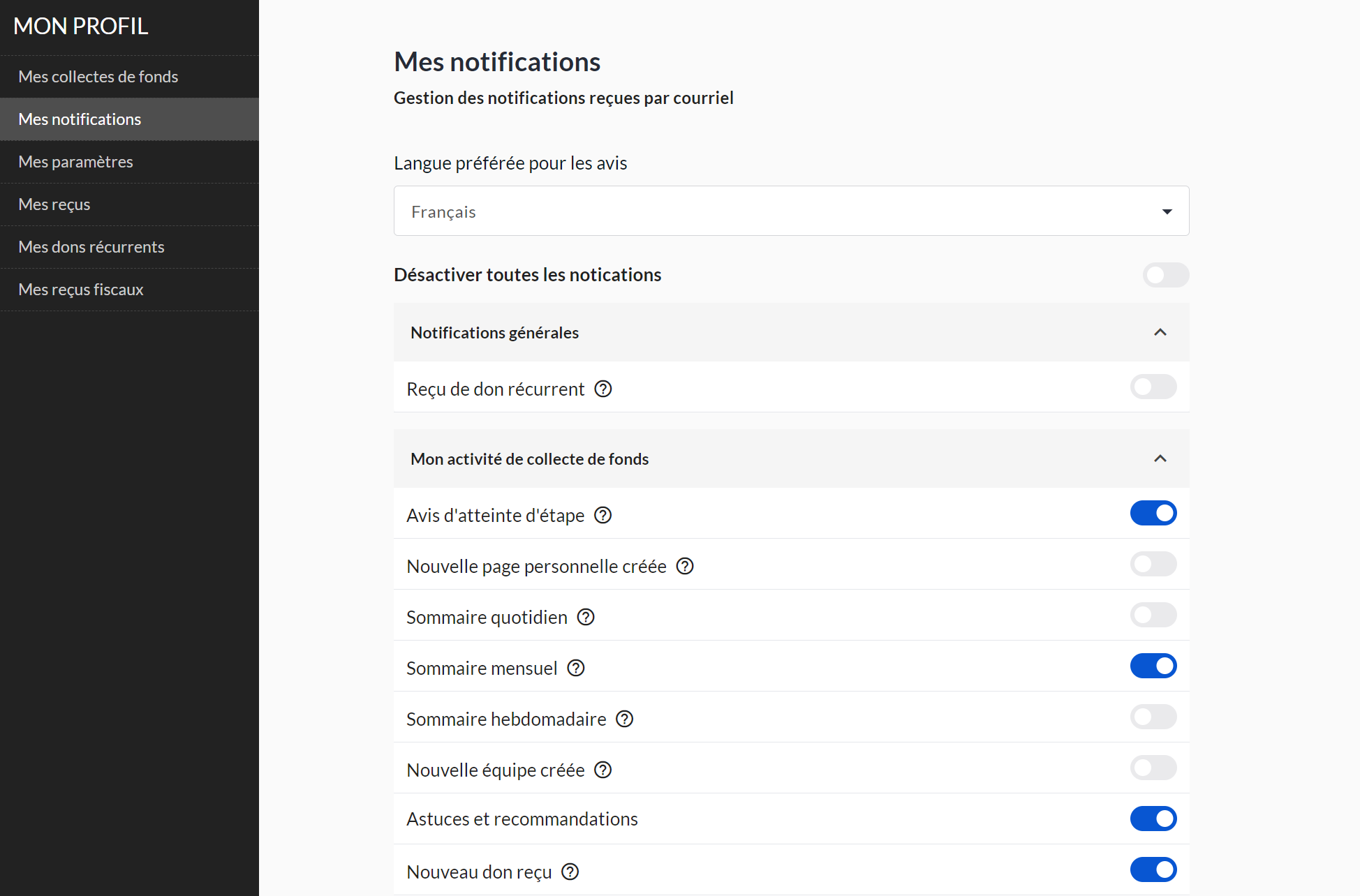
Task: Show info for Sommaire mensuel
Action: click(576, 668)
